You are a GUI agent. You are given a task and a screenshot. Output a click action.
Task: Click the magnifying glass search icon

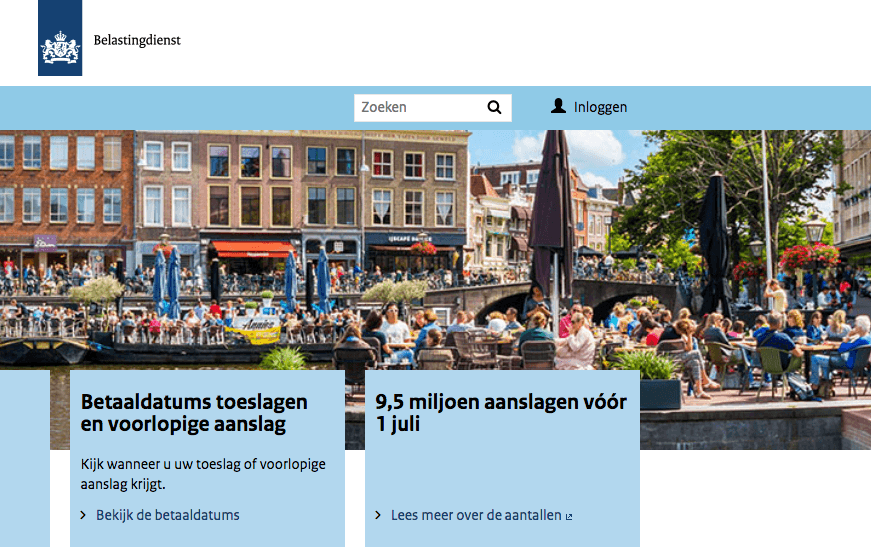tap(494, 107)
